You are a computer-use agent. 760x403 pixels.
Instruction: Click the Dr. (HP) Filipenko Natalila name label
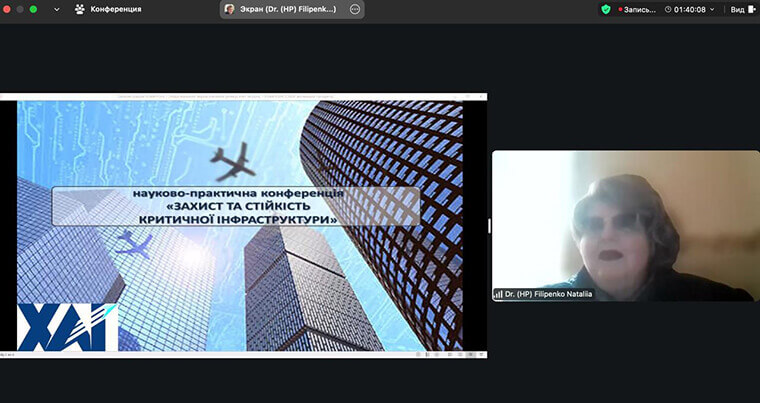(548, 295)
